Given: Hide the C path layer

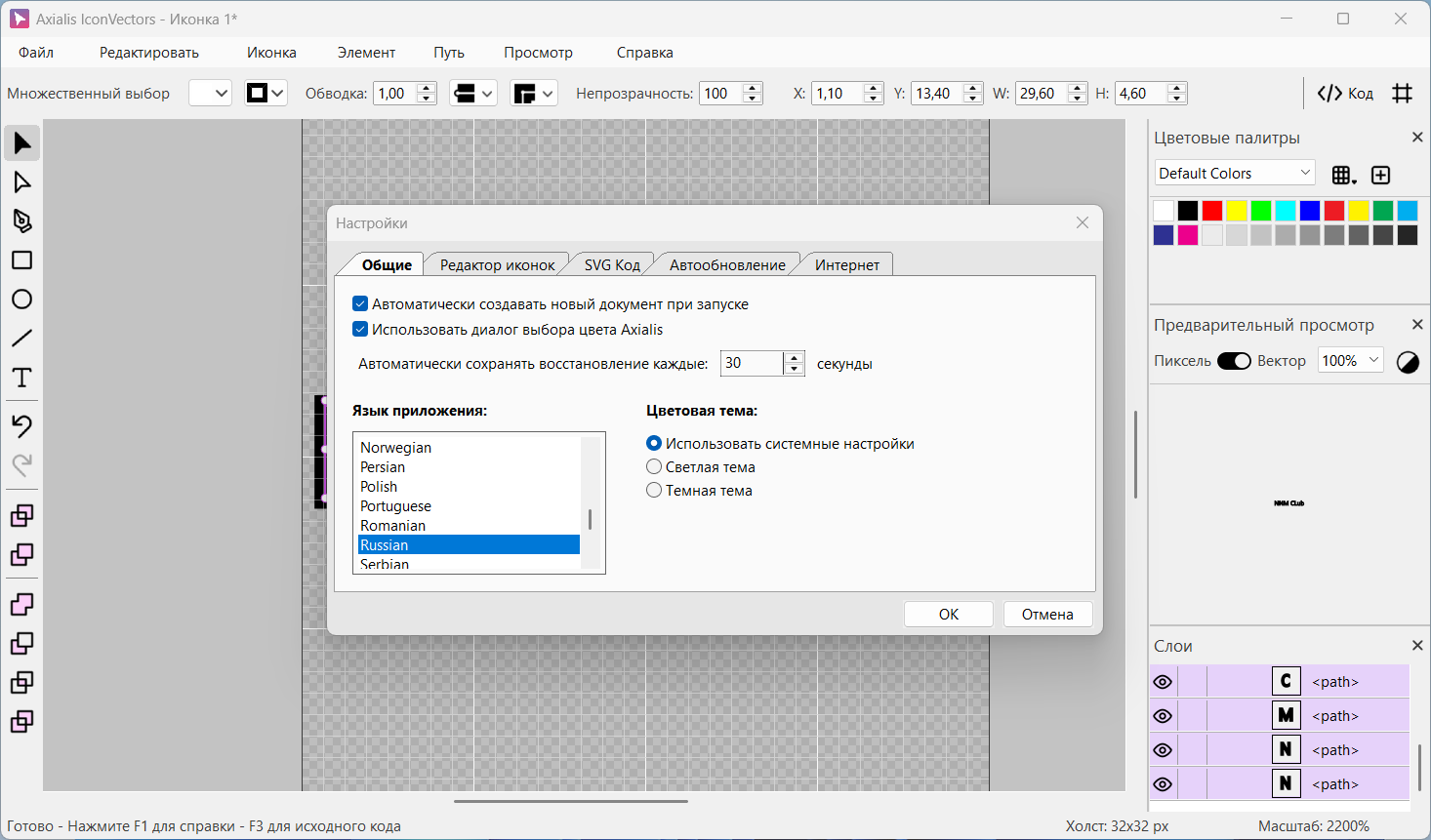Looking at the screenshot, I should point(1163,682).
